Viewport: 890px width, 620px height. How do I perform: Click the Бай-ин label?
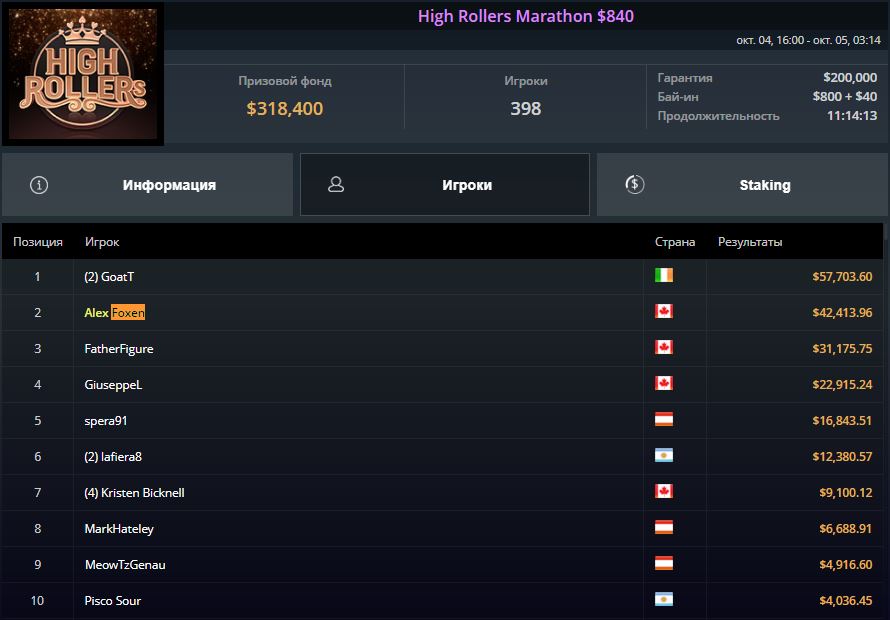pyautogui.click(x=678, y=97)
